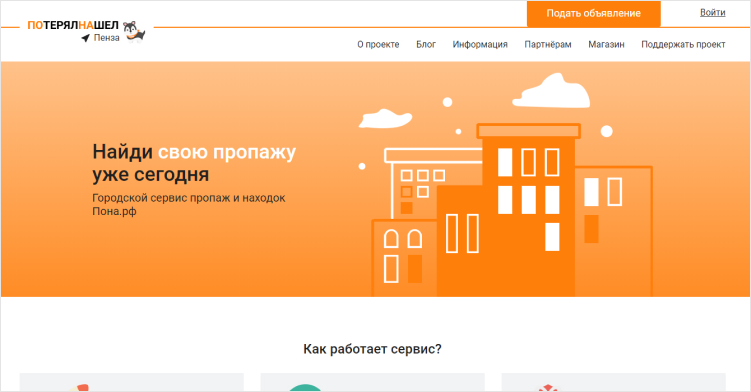The image size is (751, 392).
Task: Open the Информация menu item
Action: (x=480, y=44)
